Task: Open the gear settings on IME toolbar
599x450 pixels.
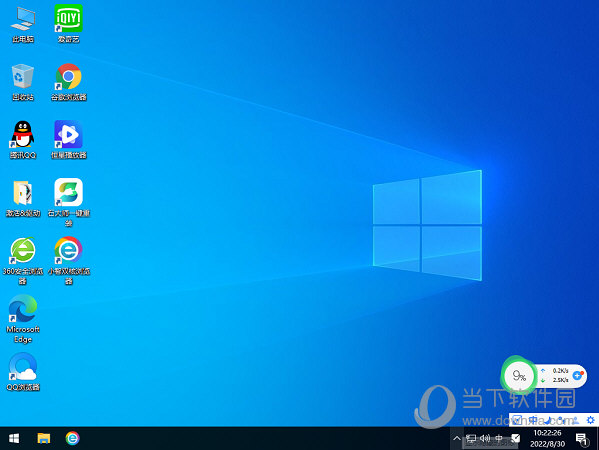Action: [x=591, y=420]
